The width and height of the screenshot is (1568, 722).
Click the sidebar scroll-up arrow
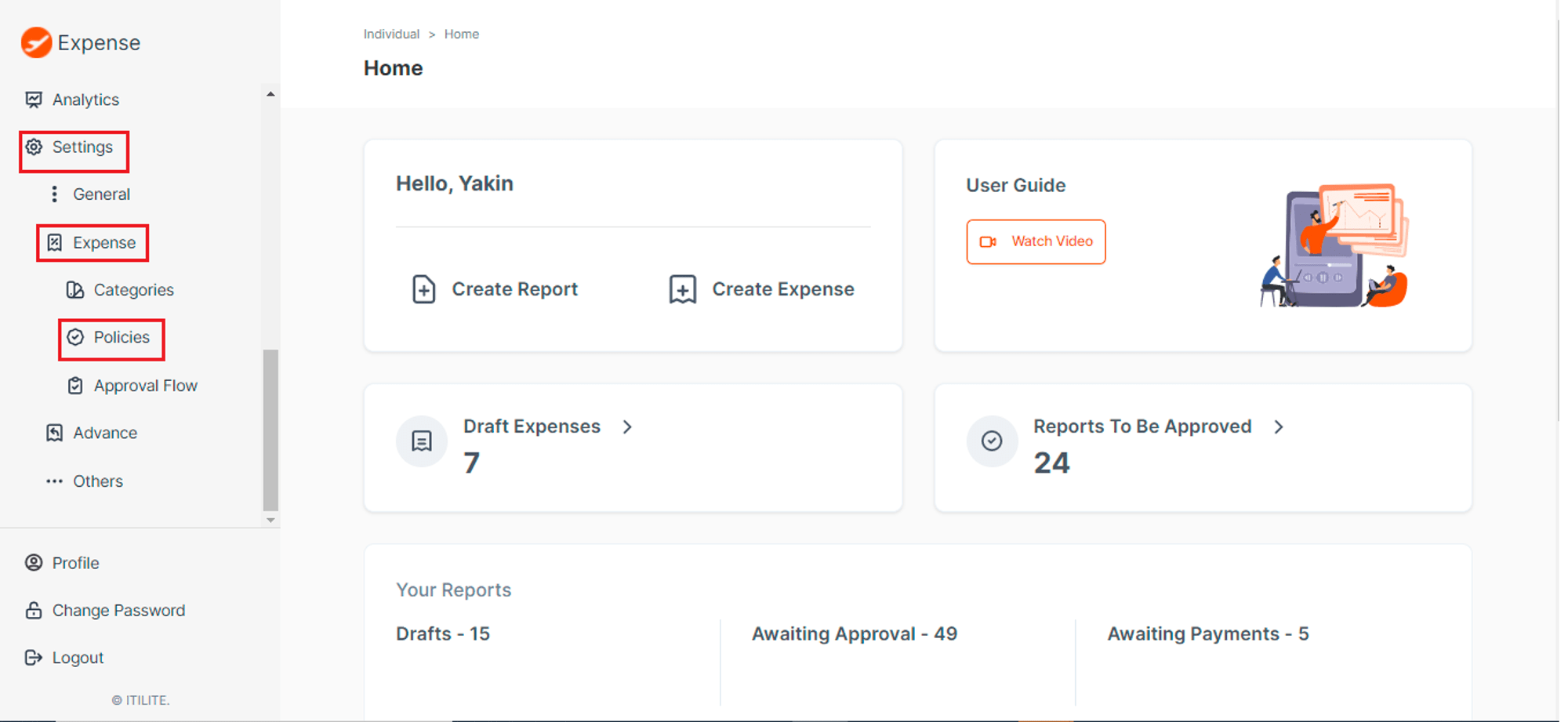(x=270, y=94)
